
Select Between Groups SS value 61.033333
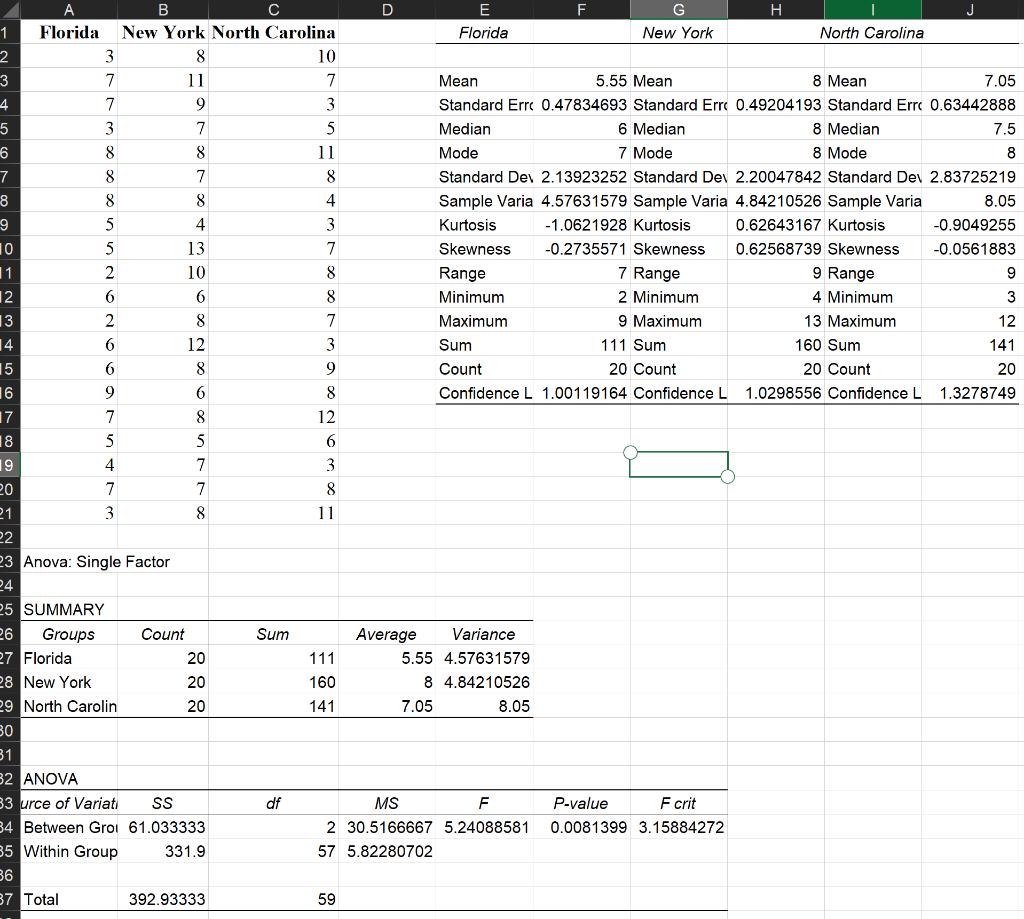click(167, 828)
